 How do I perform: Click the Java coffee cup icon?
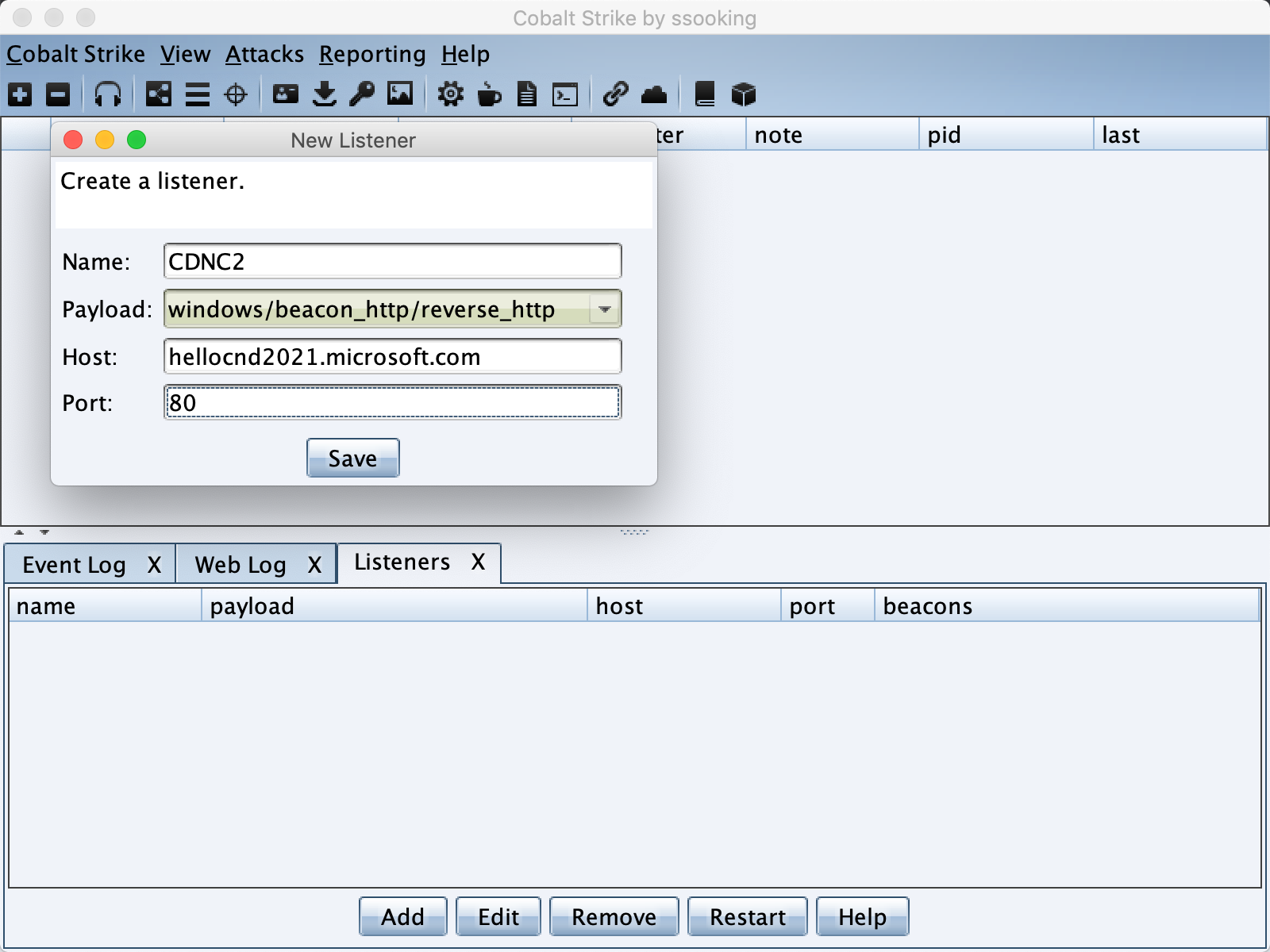[489, 94]
